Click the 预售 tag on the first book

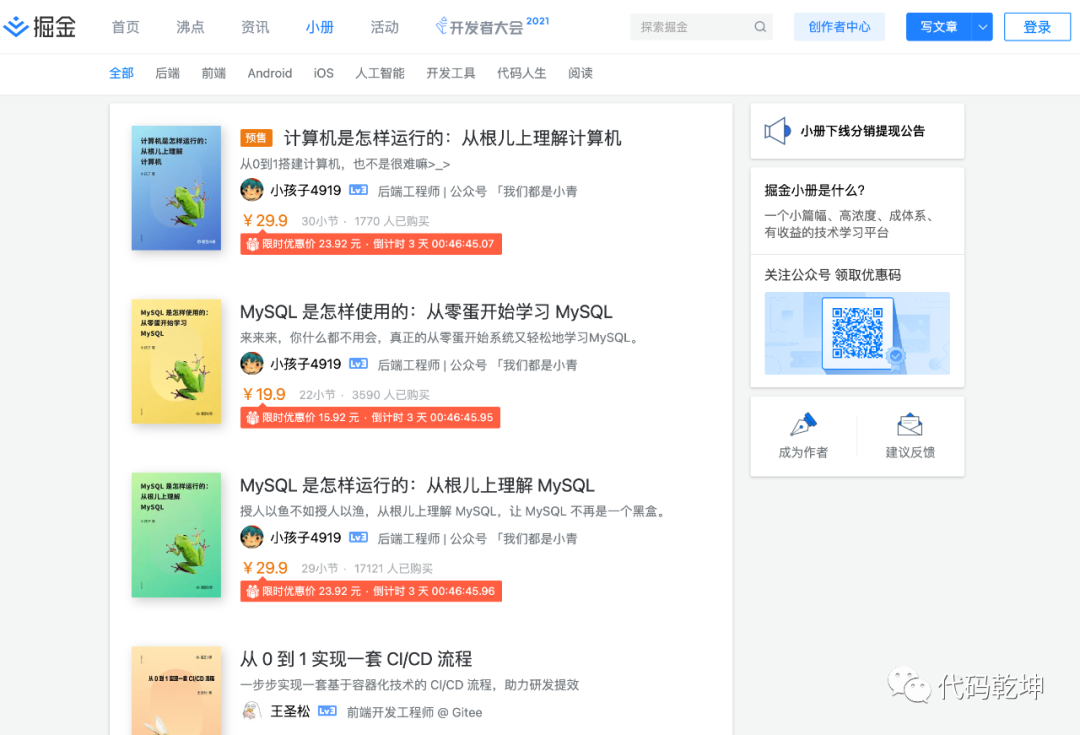[256, 138]
